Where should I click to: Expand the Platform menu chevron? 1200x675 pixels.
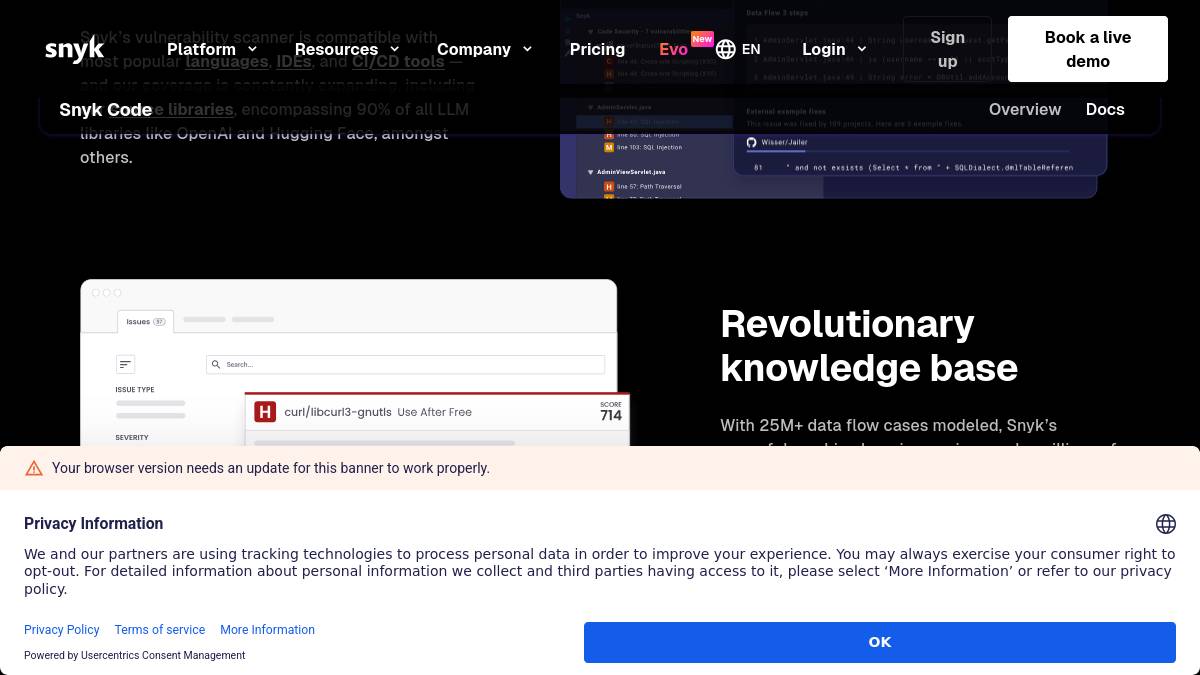(252, 49)
